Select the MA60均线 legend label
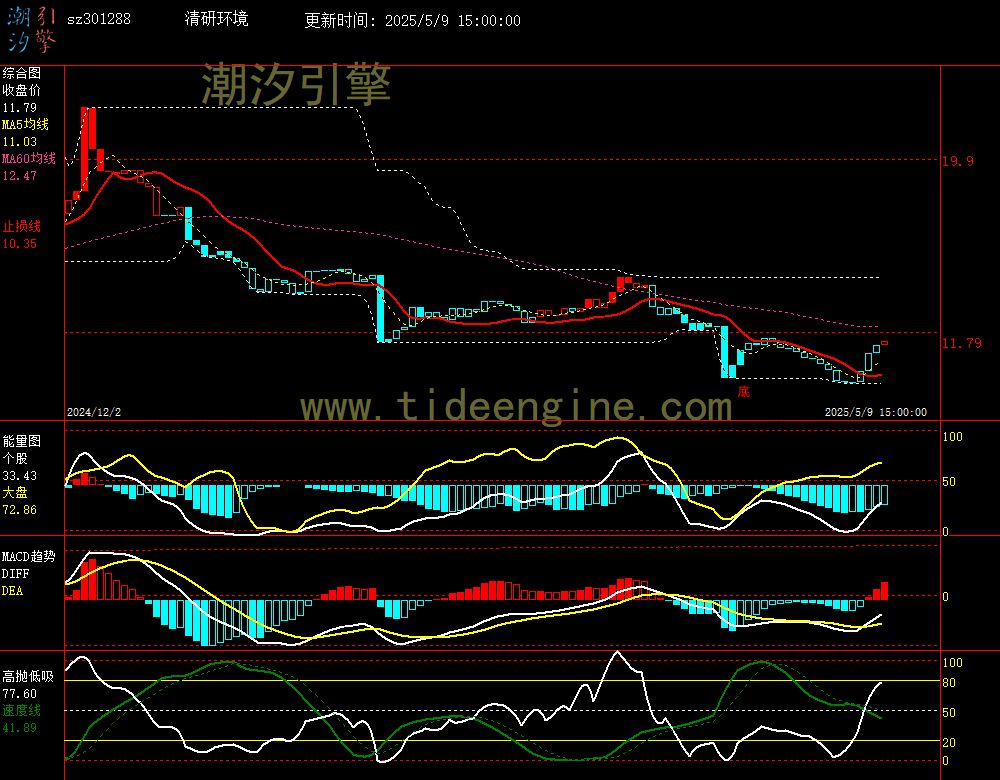The height and width of the screenshot is (780, 1000). point(29,158)
